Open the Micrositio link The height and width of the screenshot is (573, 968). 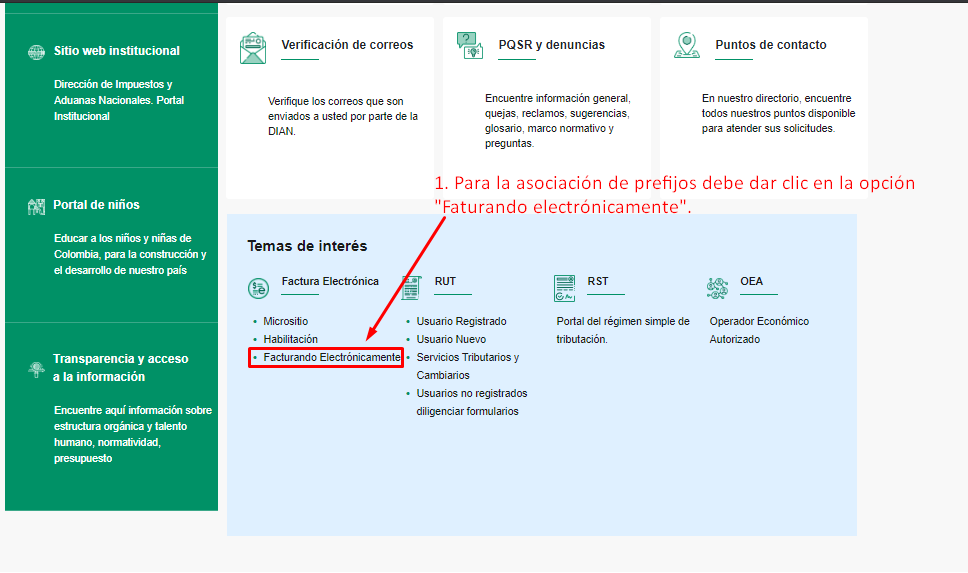pos(285,321)
